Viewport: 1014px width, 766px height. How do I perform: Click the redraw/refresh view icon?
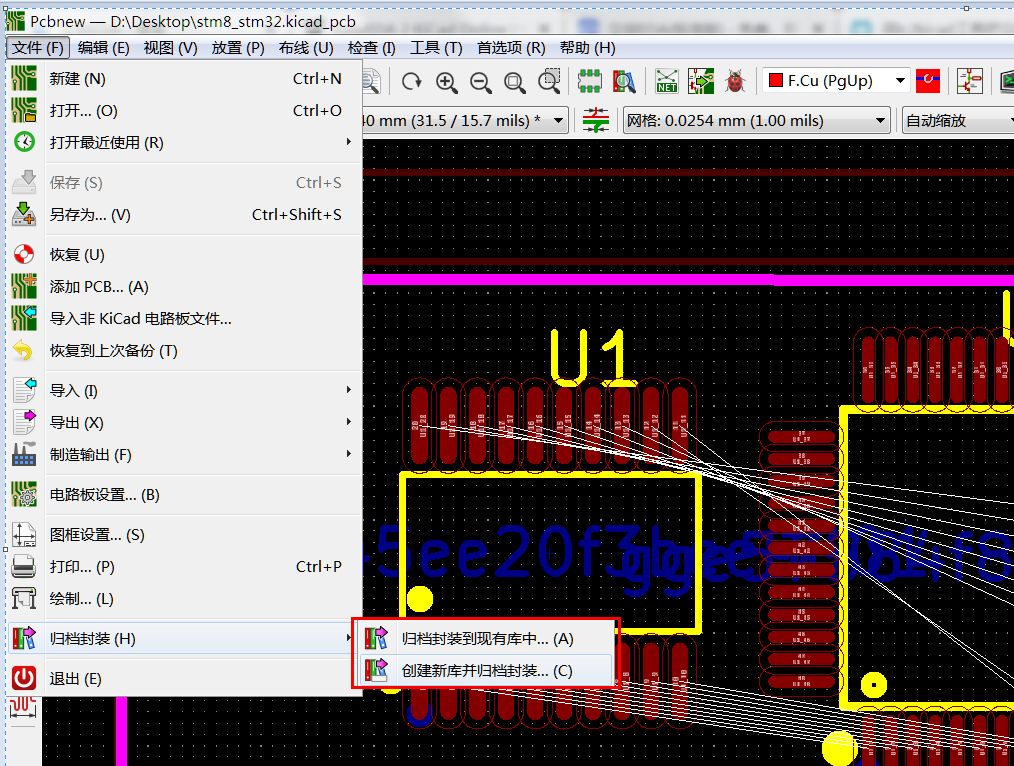click(x=412, y=81)
